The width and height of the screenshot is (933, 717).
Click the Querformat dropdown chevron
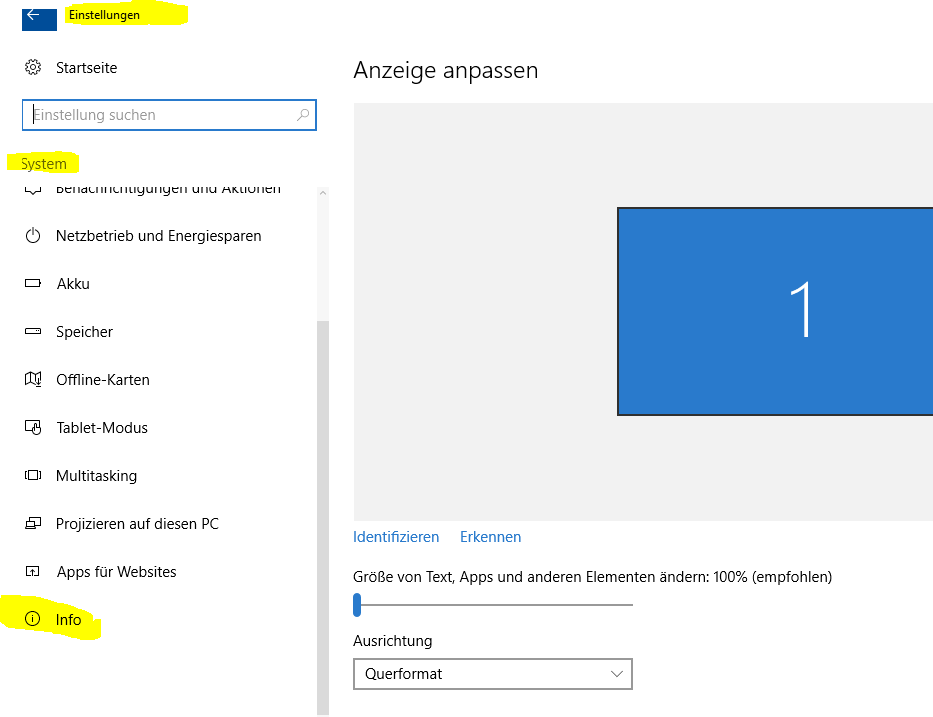tap(616, 674)
